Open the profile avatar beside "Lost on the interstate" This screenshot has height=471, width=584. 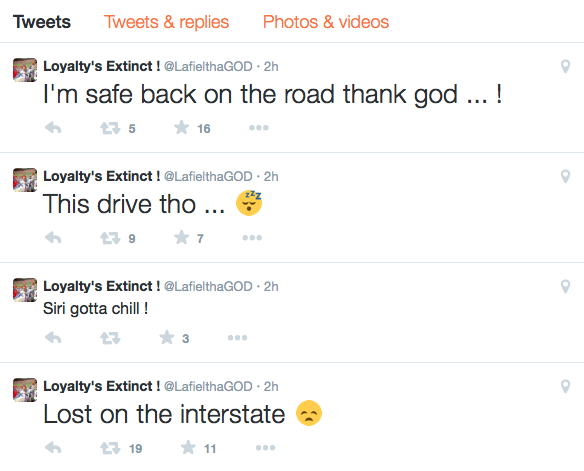pos(25,390)
